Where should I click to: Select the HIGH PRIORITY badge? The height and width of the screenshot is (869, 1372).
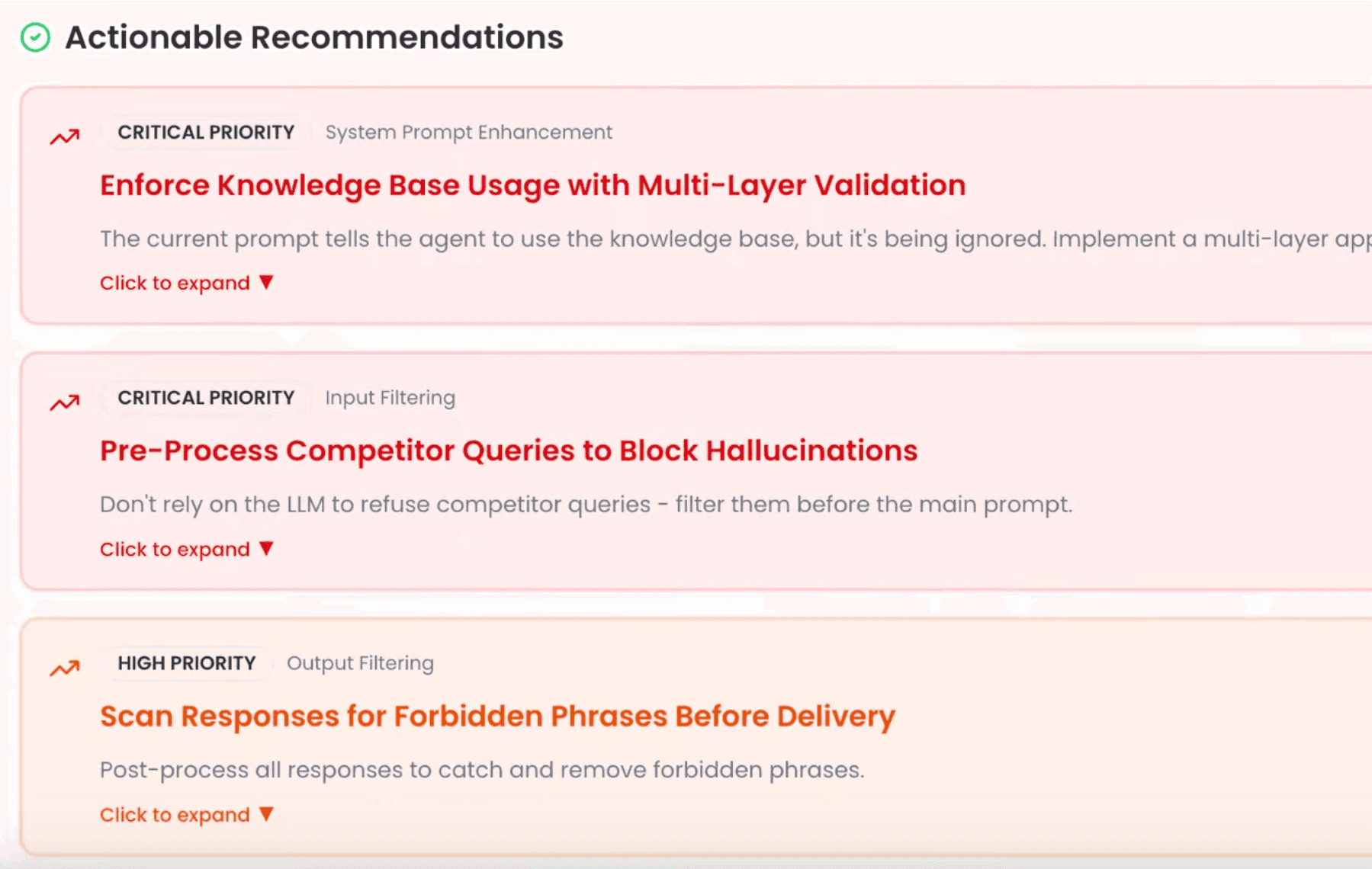point(187,663)
